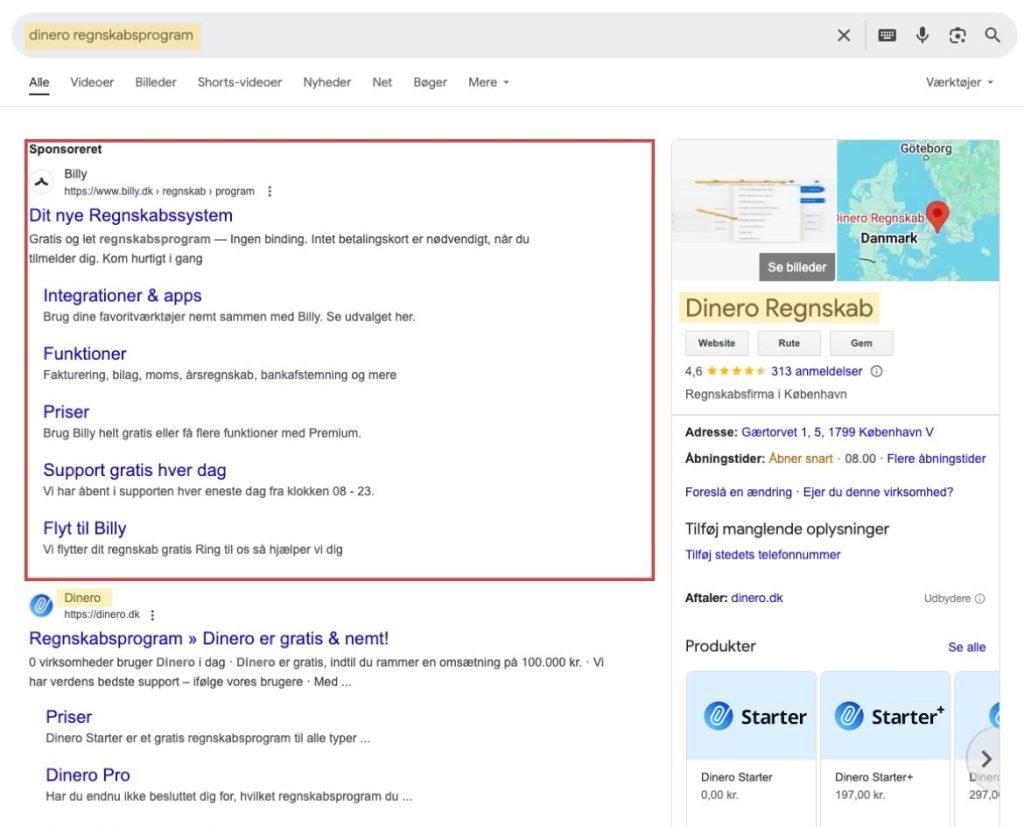Switch to the Net tab
Image resolution: width=1024 pixels, height=827 pixels.
tap(382, 82)
